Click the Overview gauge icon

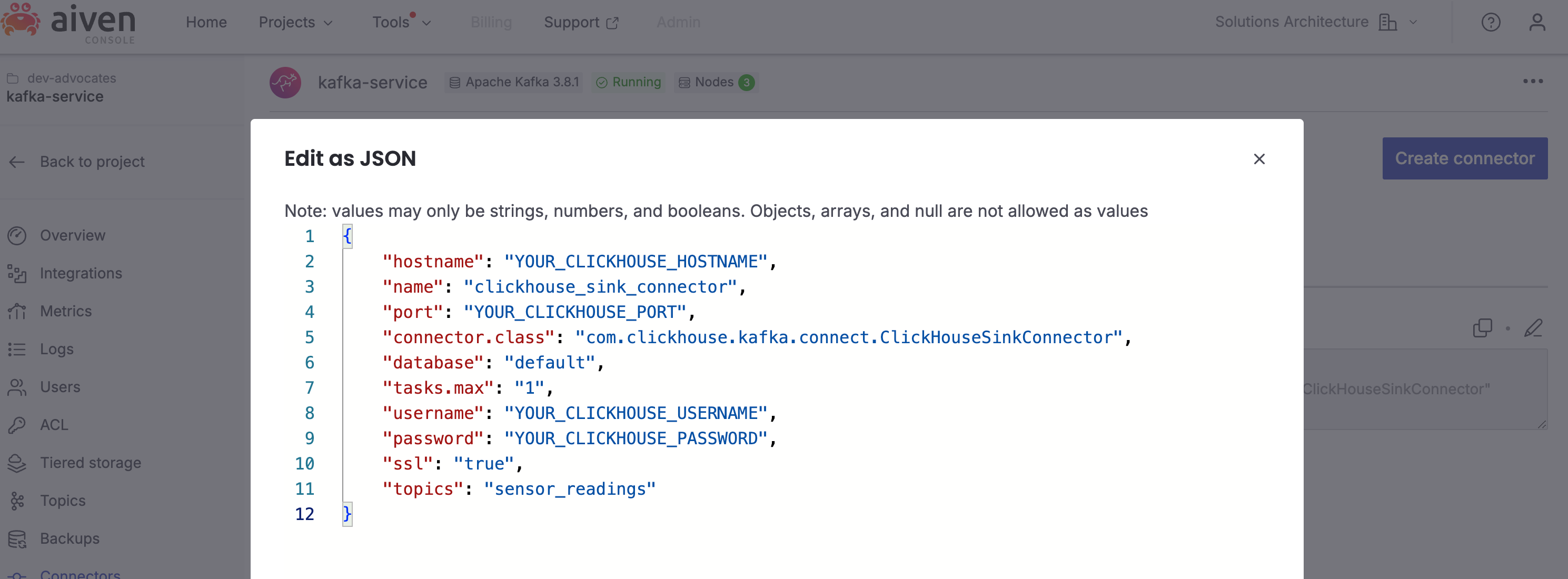point(17,236)
